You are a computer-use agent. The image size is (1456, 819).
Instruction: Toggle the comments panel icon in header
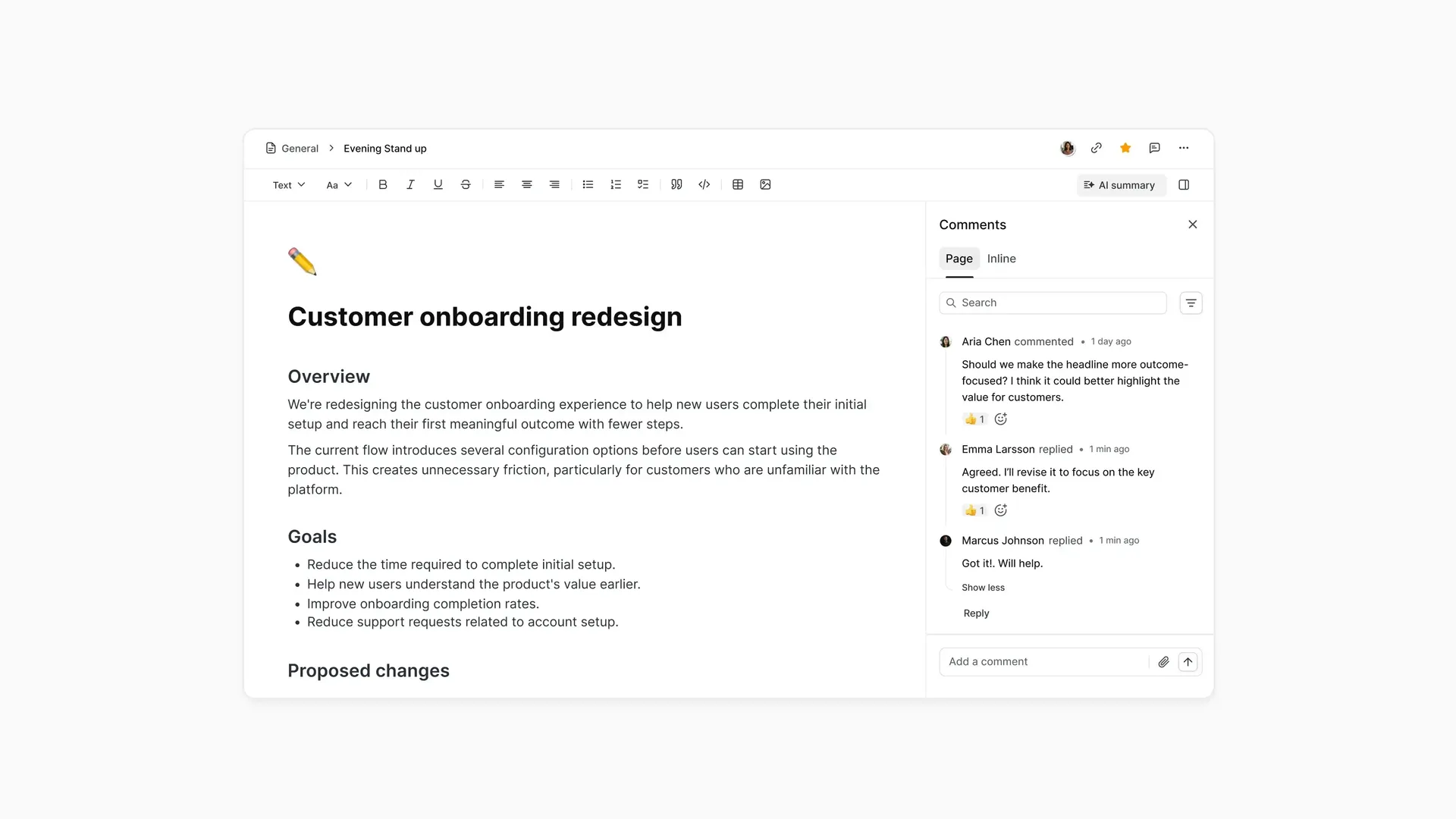[1154, 148]
